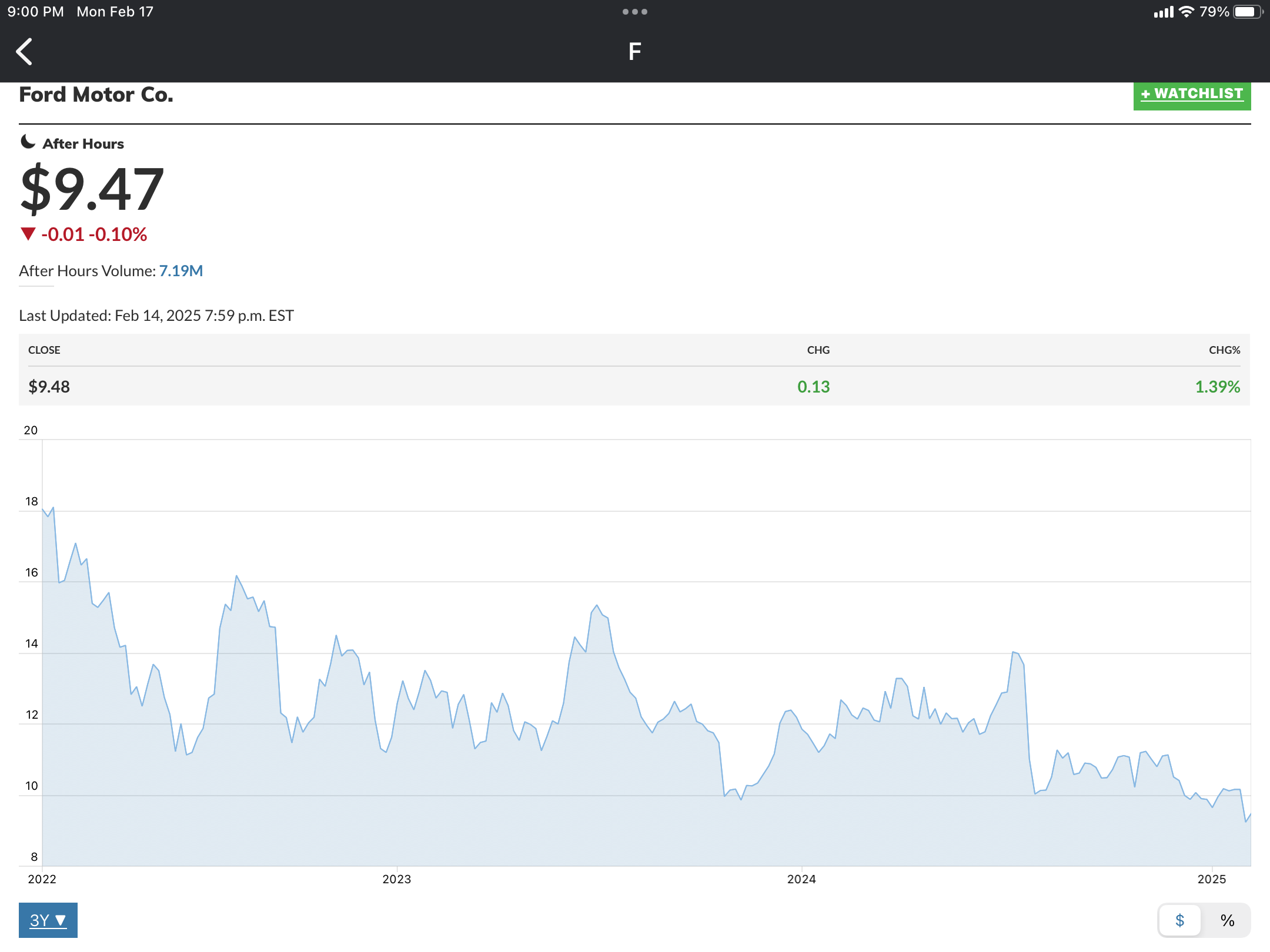Tap the $9.48 close price
1270x952 pixels.
click(49, 387)
